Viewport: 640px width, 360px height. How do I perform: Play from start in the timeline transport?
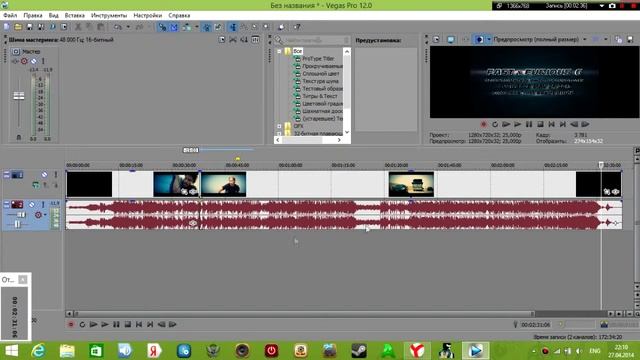[x=93, y=324]
